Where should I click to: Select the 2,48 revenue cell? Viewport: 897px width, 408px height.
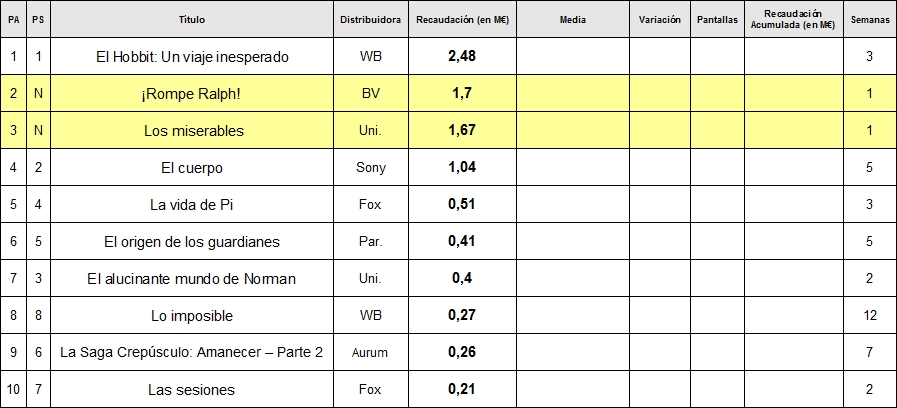click(462, 57)
